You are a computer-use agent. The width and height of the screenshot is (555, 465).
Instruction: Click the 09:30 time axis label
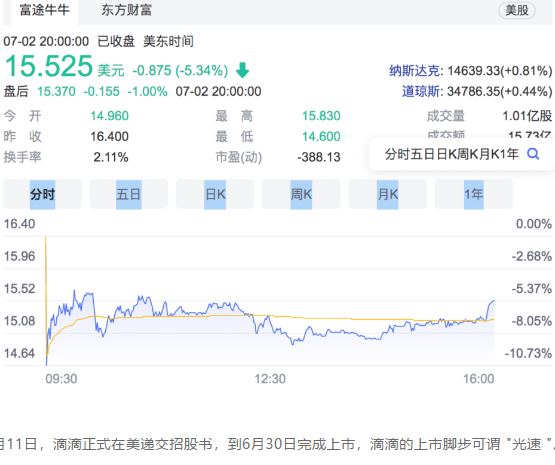point(61,379)
